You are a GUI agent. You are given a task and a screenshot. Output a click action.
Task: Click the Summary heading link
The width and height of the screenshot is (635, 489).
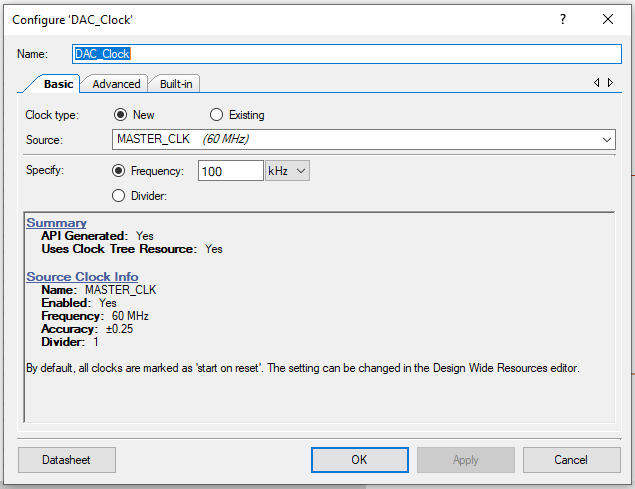point(56,223)
